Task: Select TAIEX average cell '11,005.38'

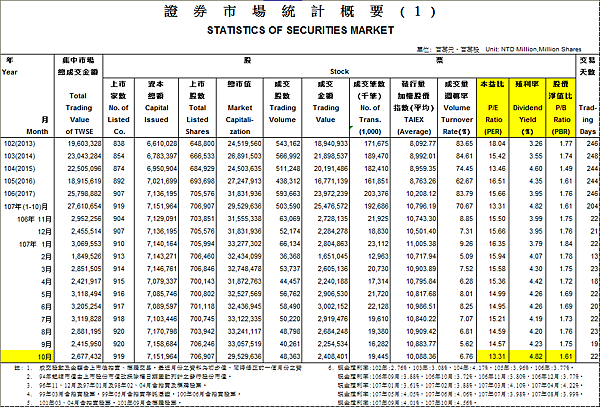Action: 421,244
